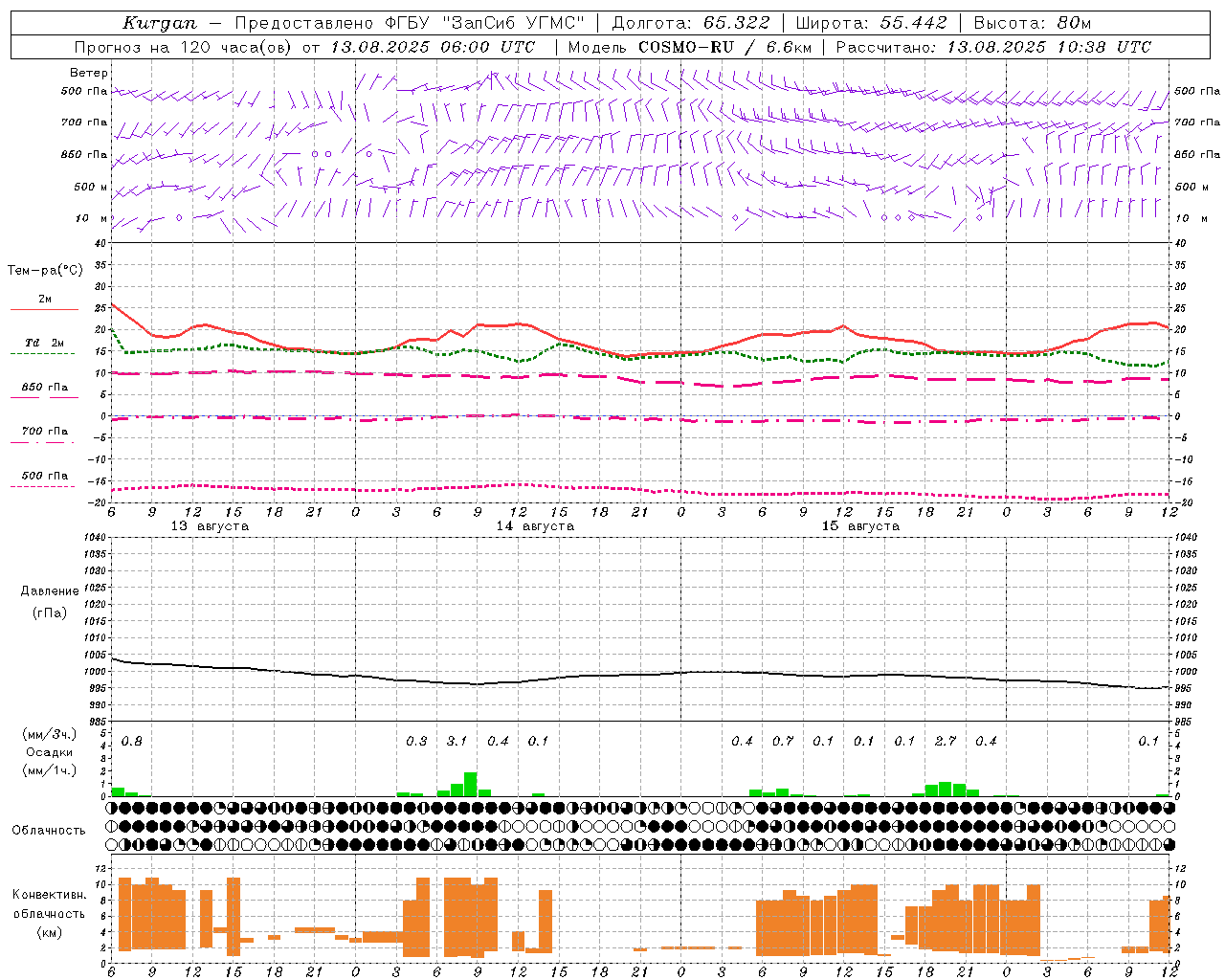This screenshot has width=1225, height=980.
Task: Click the "Kurgan" station name in header
Action: coord(160,23)
